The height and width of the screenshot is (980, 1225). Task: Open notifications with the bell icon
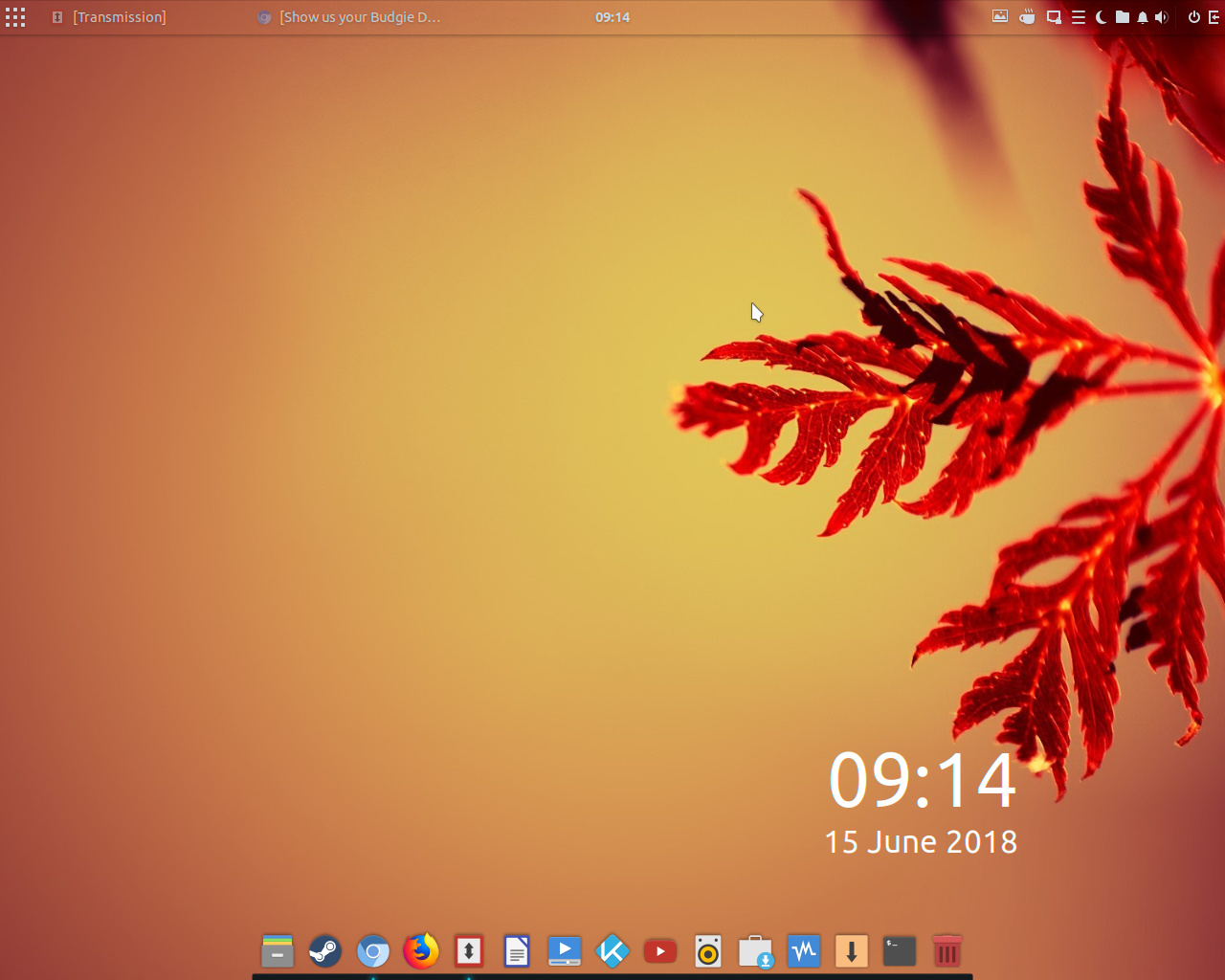tap(1143, 17)
